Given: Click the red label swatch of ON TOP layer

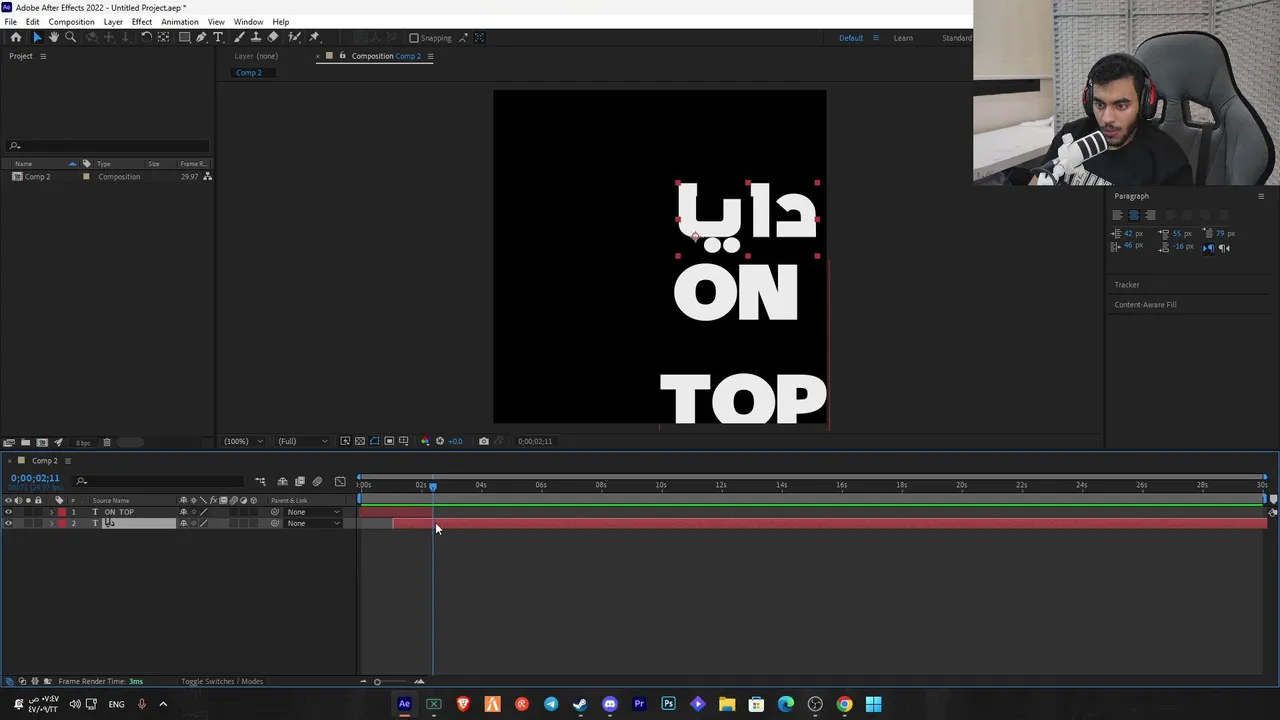Looking at the screenshot, I should (62, 512).
